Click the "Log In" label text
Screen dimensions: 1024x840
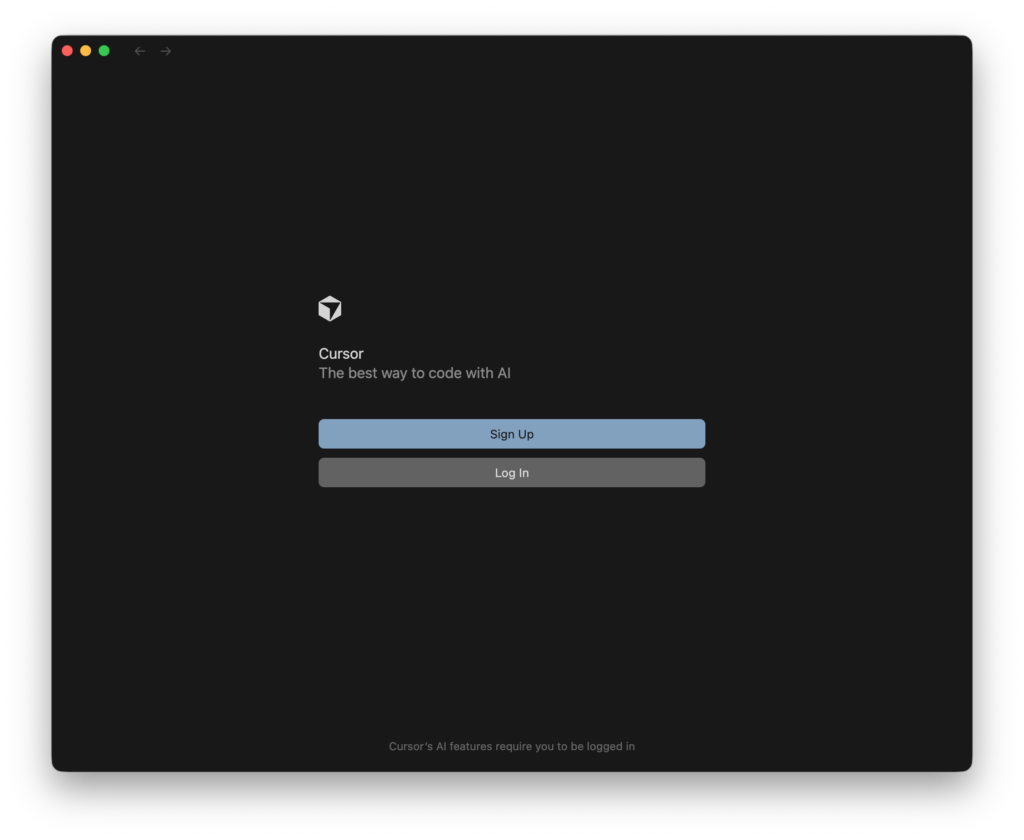[x=511, y=473]
